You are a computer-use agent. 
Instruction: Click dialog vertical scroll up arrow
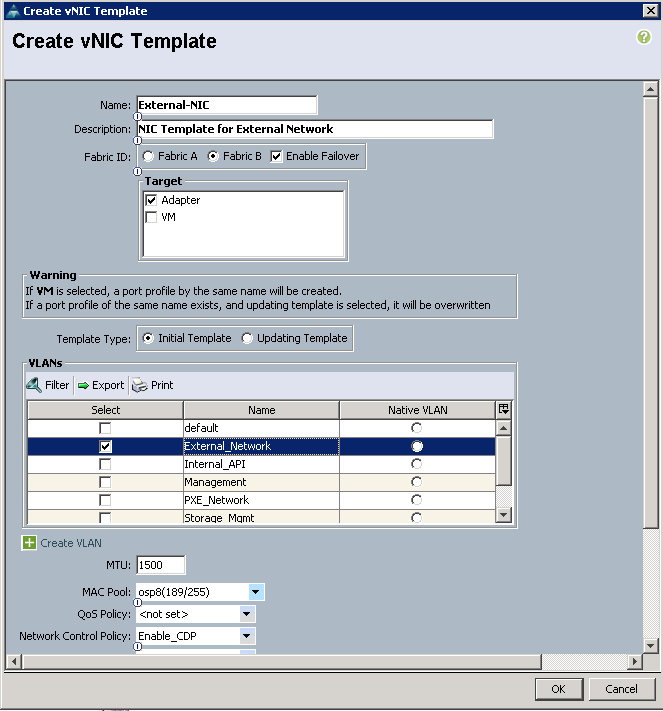(651, 89)
